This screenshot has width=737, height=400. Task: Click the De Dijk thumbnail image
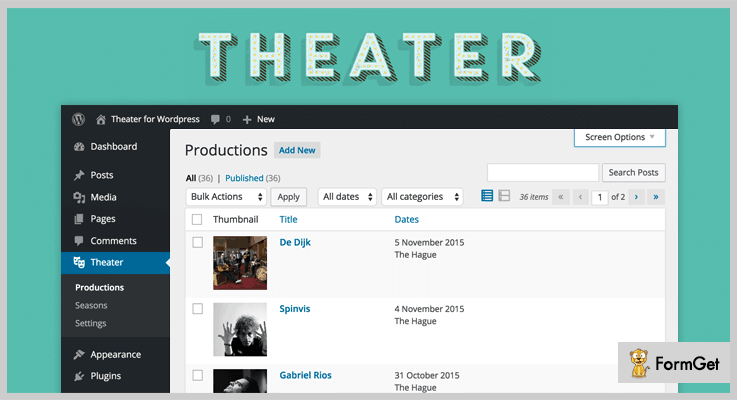coord(240,263)
